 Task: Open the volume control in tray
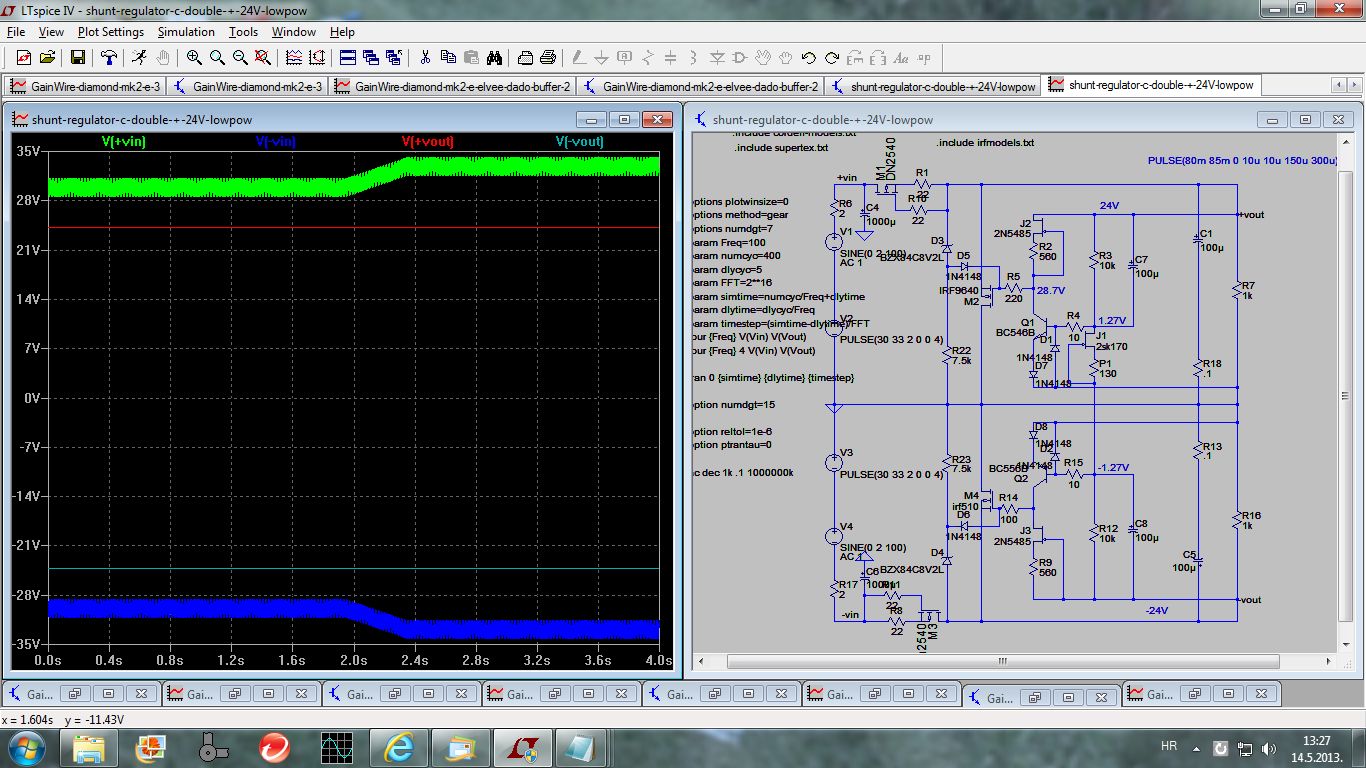[1269, 747]
